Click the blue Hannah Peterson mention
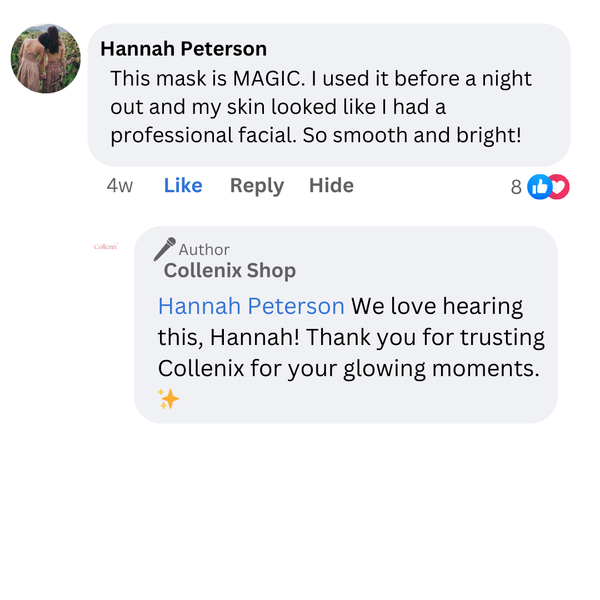Viewport: 600px width, 600px height. coord(251,306)
